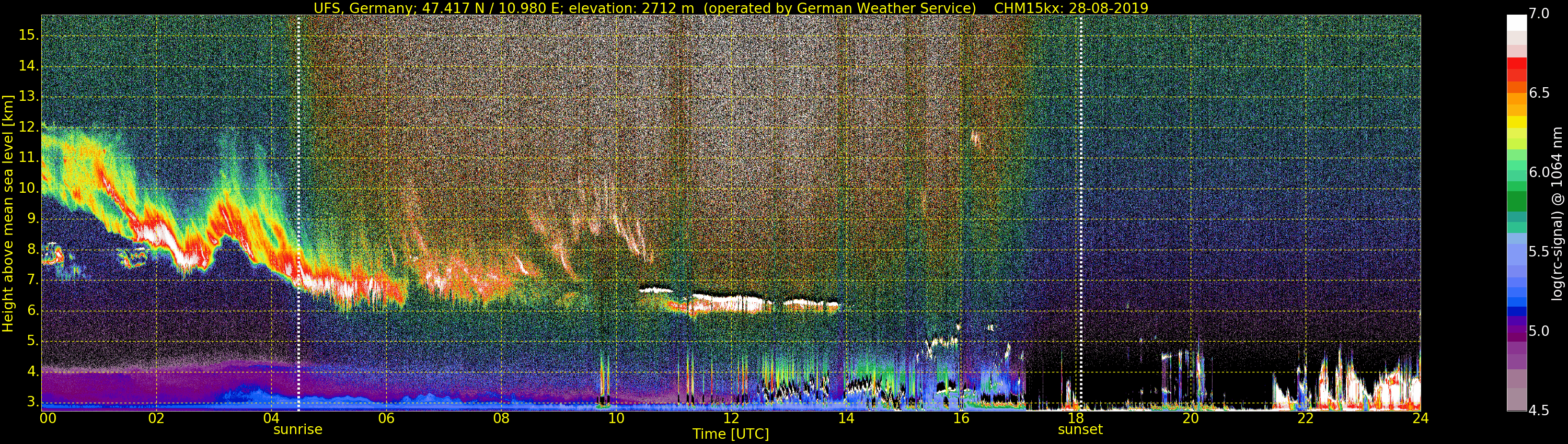The height and width of the screenshot is (444, 1568).
Task: Click the "04" time tick label
Action: click(x=271, y=418)
